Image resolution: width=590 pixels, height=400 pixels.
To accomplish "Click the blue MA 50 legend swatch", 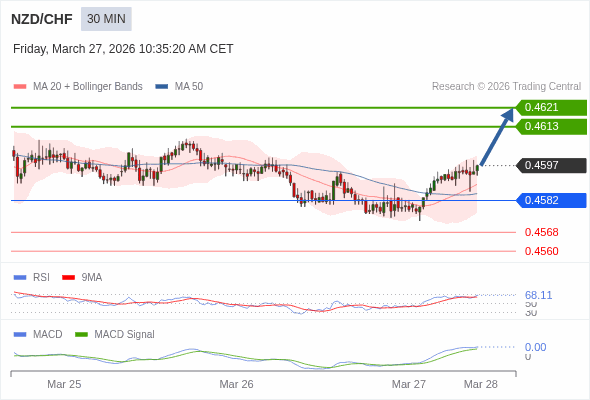I will [x=162, y=87].
